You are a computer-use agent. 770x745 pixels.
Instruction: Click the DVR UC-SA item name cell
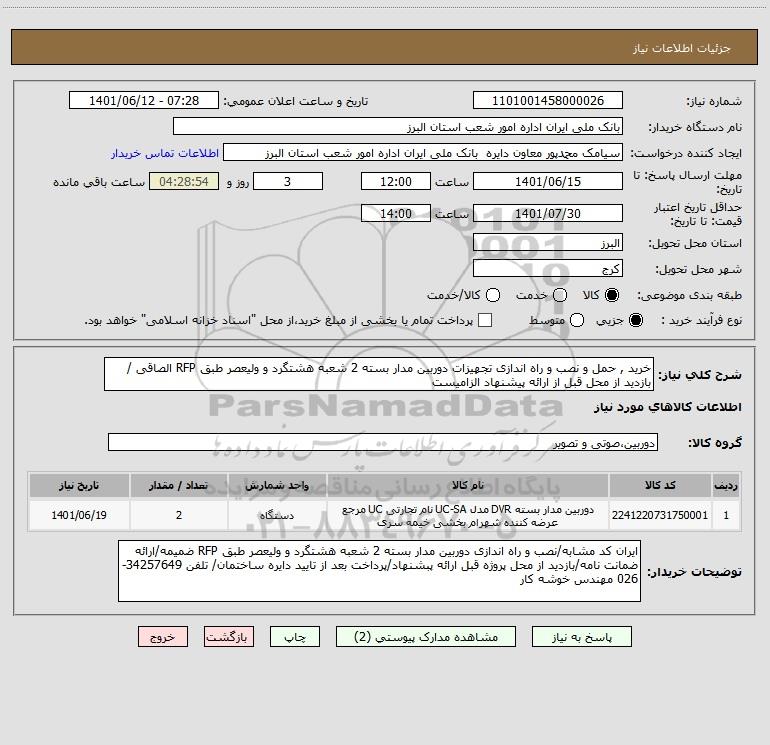[468, 515]
